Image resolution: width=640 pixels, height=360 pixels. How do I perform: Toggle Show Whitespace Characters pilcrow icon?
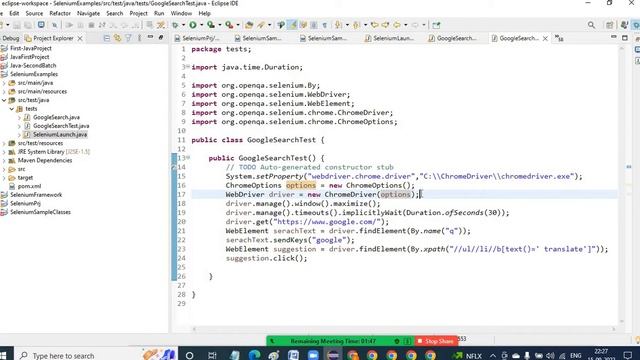(325, 25)
